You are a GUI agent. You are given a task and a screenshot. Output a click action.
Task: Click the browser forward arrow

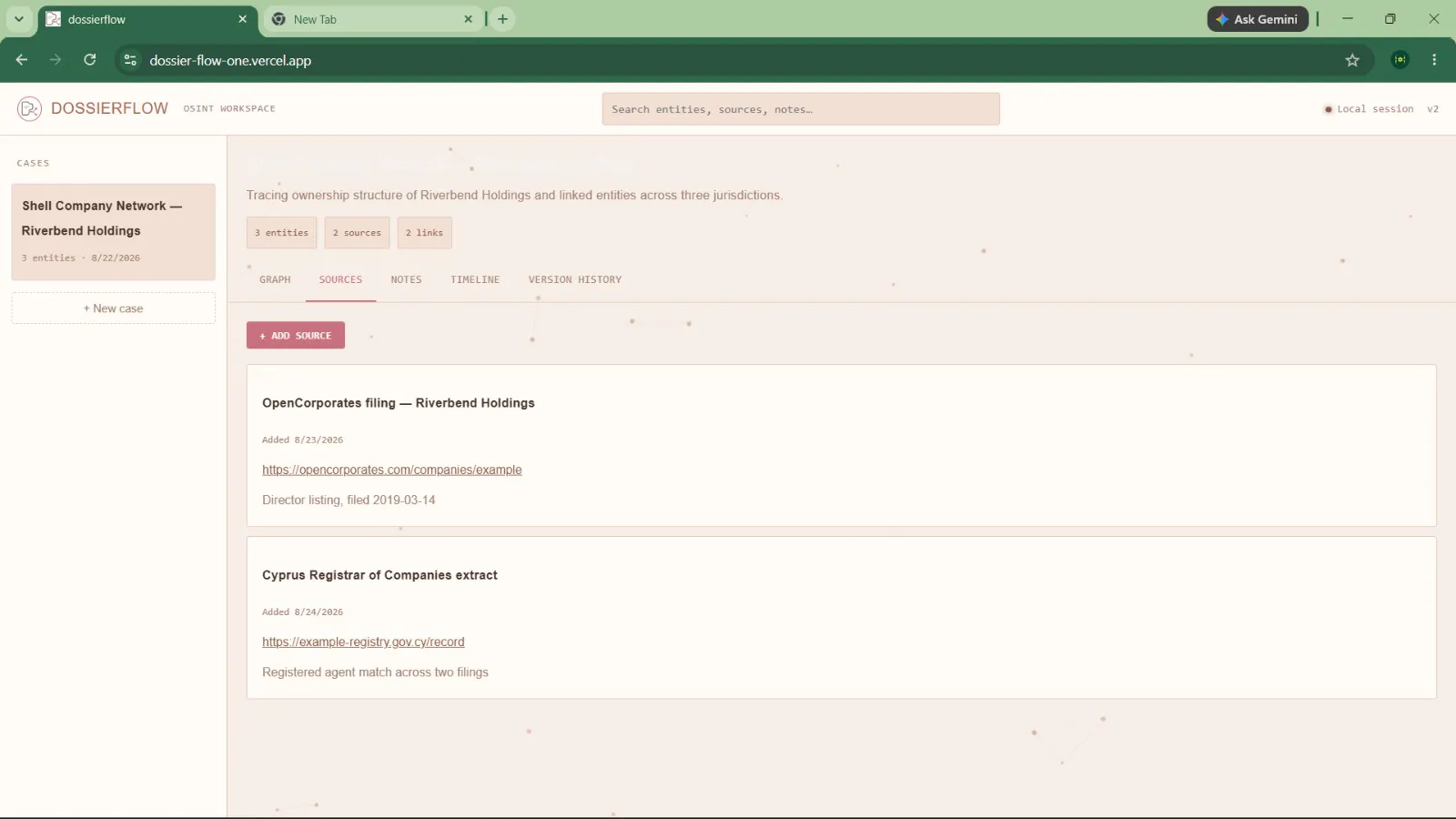pyautogui.click(x=56, y=60)
